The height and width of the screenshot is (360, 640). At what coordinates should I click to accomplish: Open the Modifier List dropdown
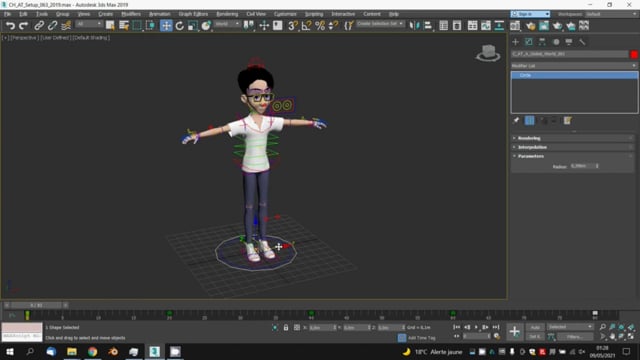(574, 65)
